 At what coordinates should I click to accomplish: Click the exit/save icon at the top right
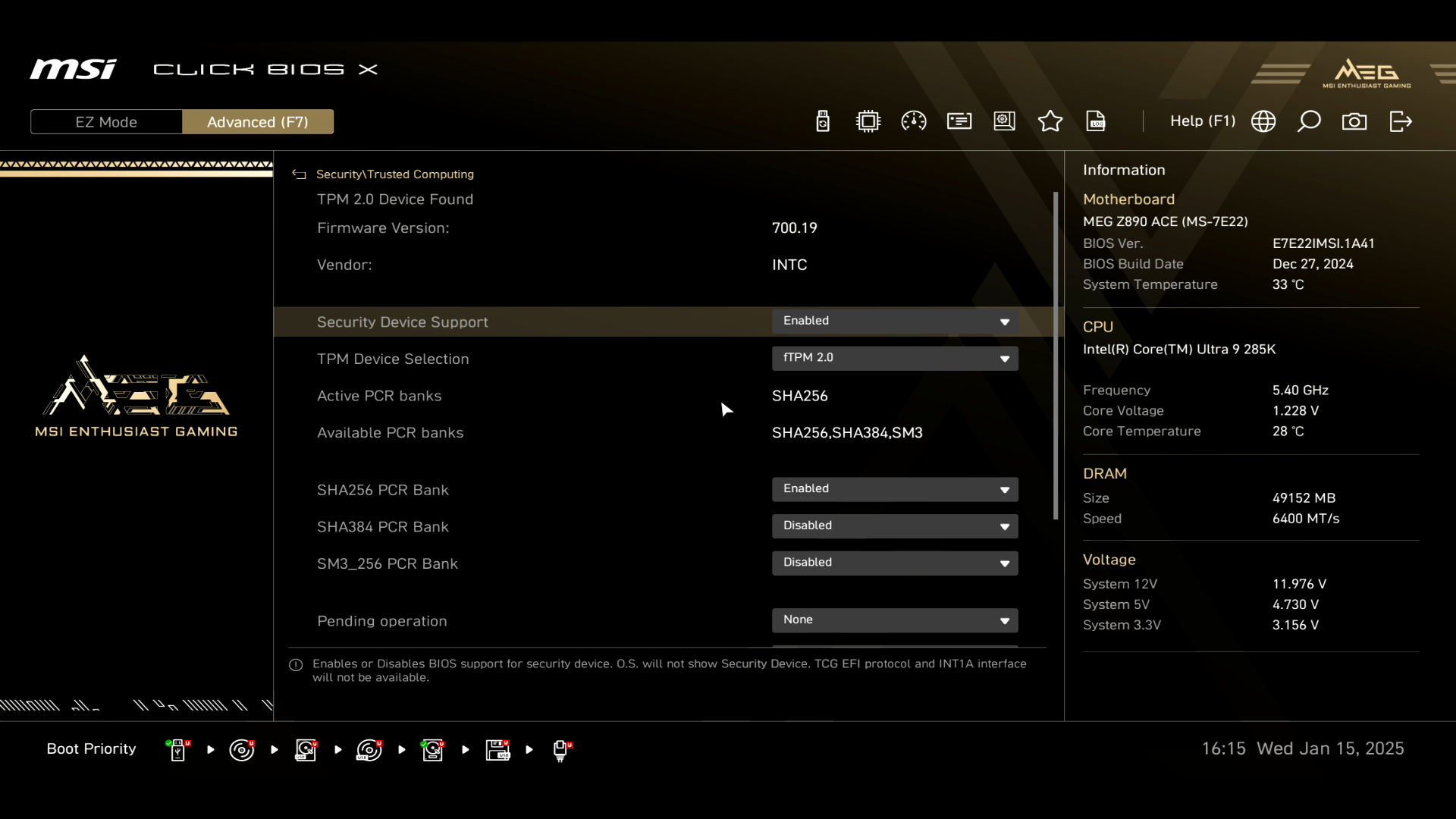(x=1401, y=121)
